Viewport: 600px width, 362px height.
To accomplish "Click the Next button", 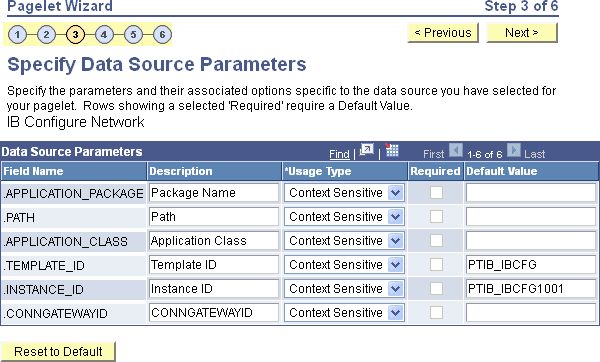I will click(x=522, y=33).
